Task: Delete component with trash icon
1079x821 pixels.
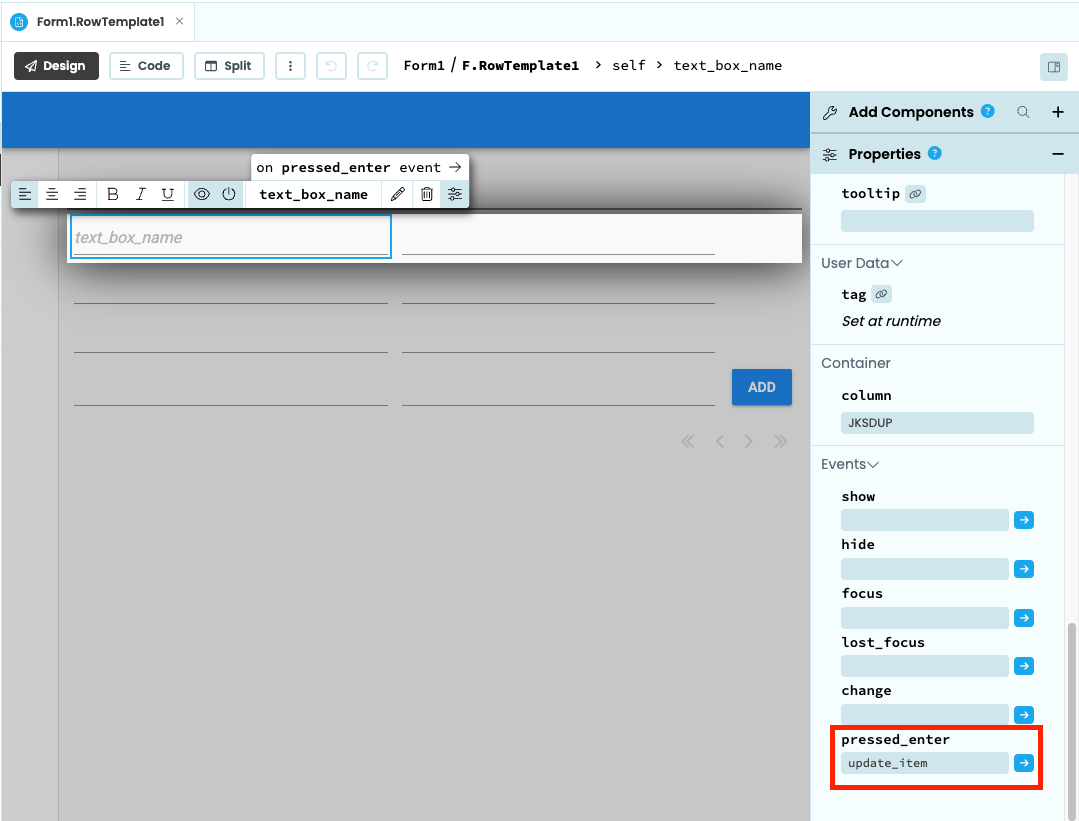Action: coord(427,194)
